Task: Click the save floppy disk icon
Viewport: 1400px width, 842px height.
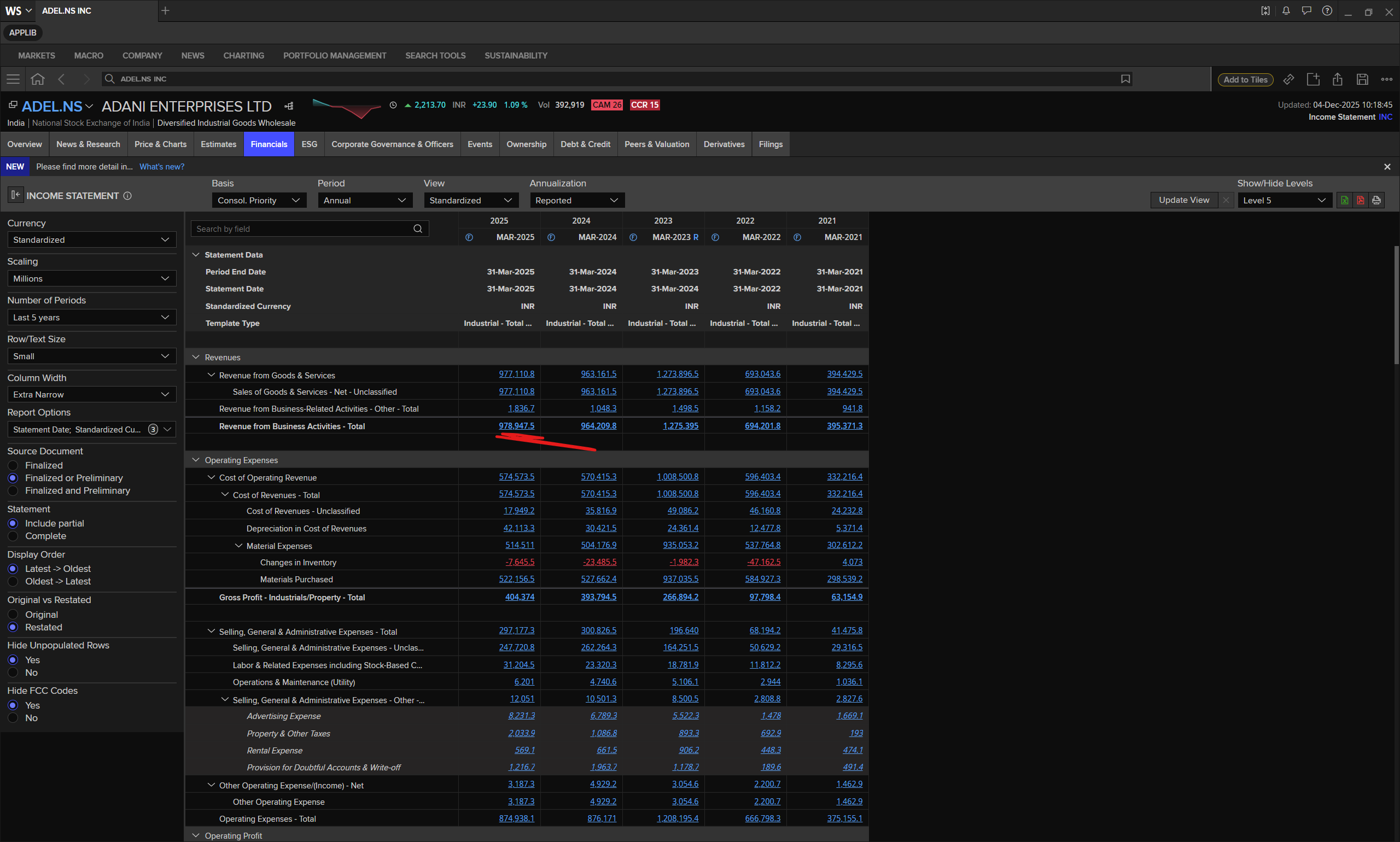Action: 1362,79
